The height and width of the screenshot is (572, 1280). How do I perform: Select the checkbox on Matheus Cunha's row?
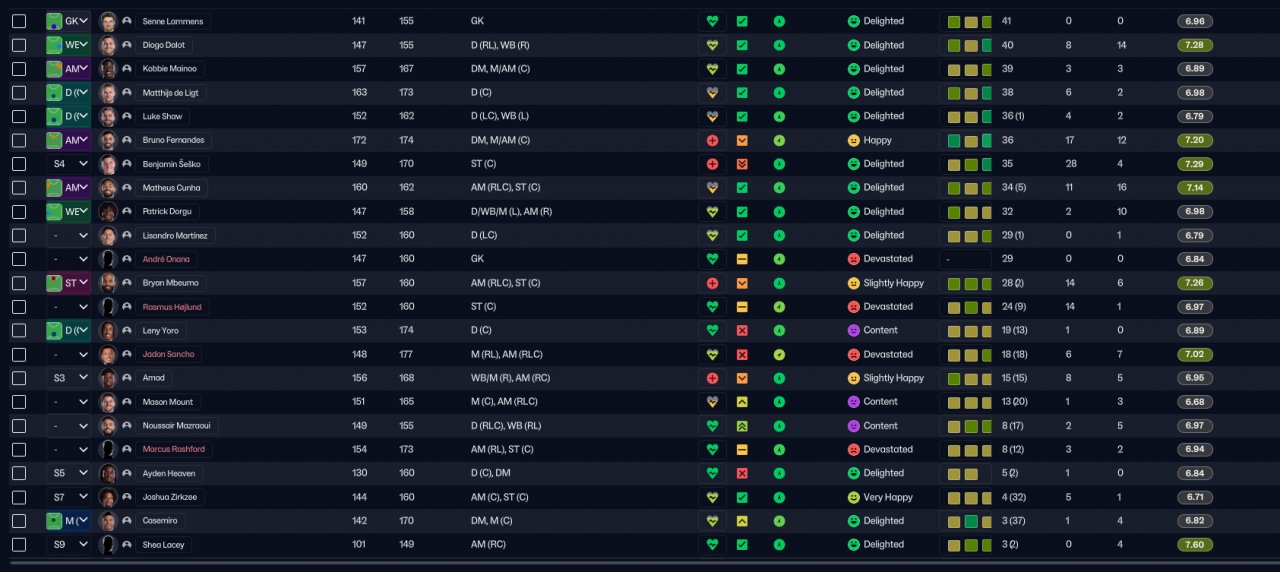(x=19, y=188)
